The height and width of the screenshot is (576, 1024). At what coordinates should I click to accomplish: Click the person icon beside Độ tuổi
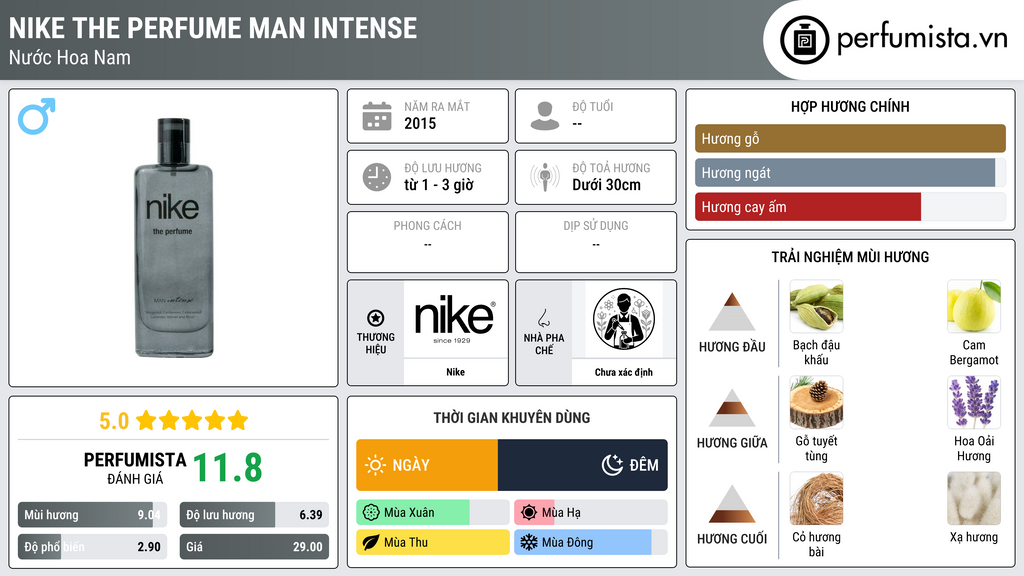[545, 116]
